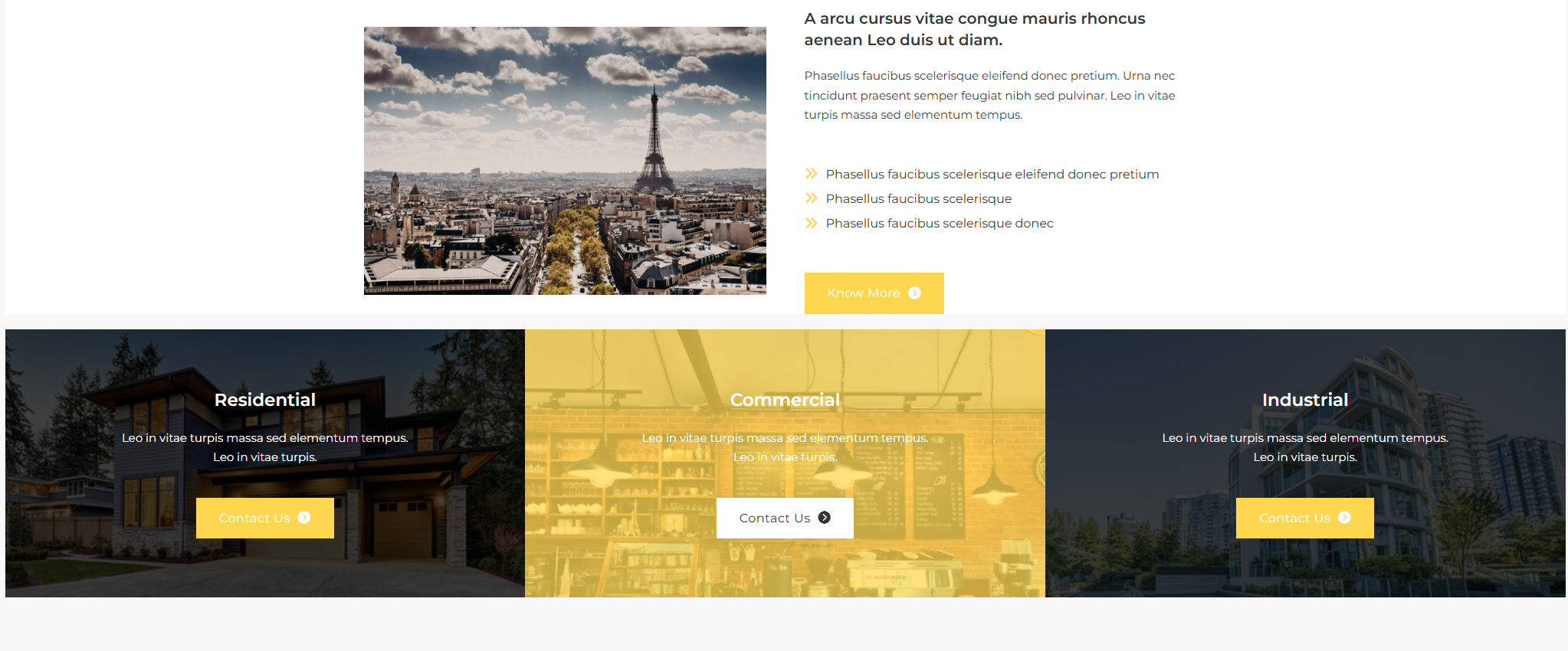Select the Residential heading
The image size is (1568, 651).
(265, 400)
